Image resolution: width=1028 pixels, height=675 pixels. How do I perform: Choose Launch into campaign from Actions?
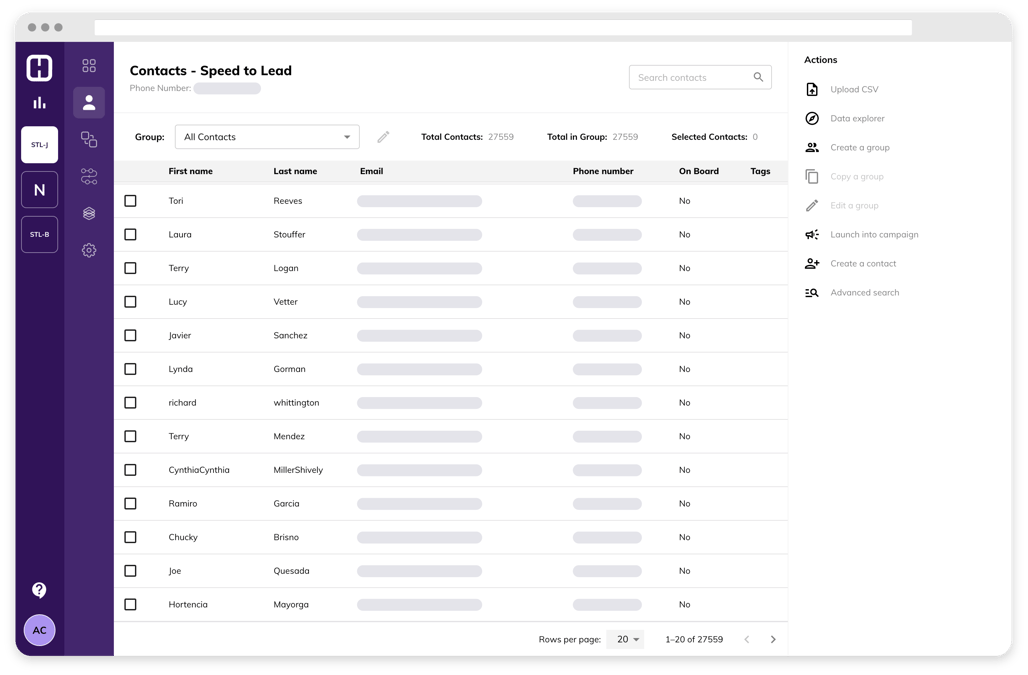tap(874, 234)
